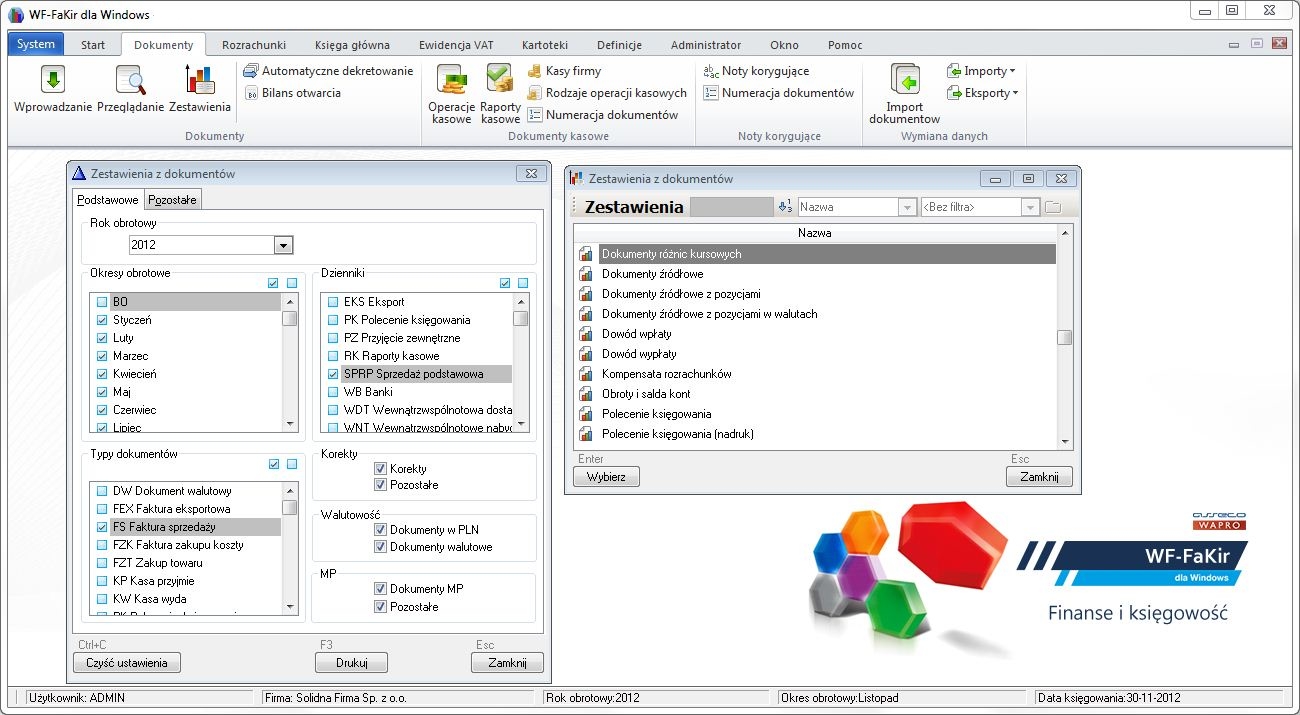Viewport: 1300px width, 715px height.
Task: Select Dowód wpłaty report icon
Action: 586,334
